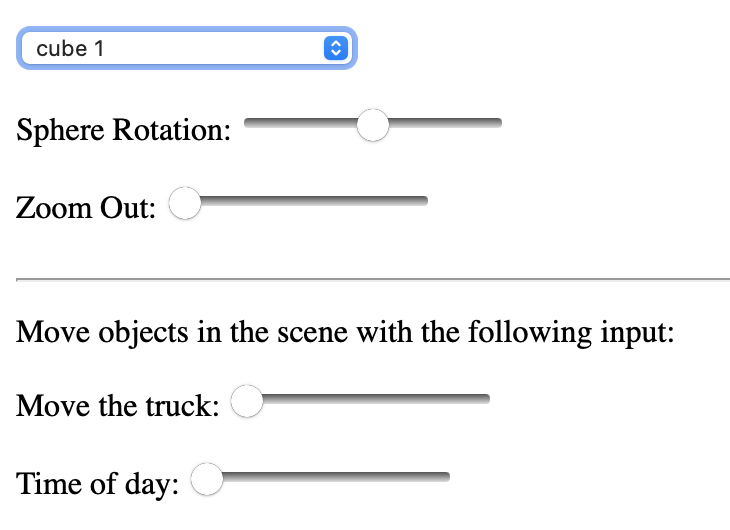Click the horizontal divider line
The image size is (730, 530).
(x=372, y=279)
